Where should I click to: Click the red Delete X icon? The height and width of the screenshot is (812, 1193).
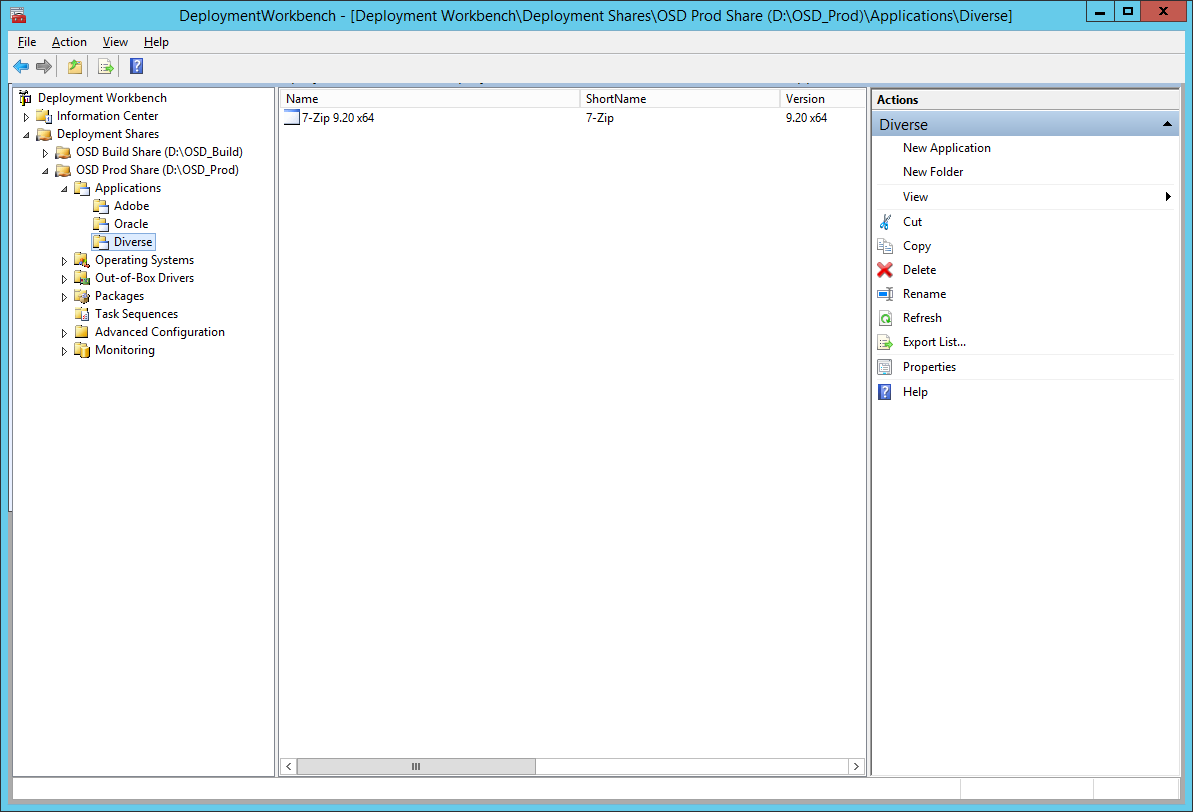point(885,270)
